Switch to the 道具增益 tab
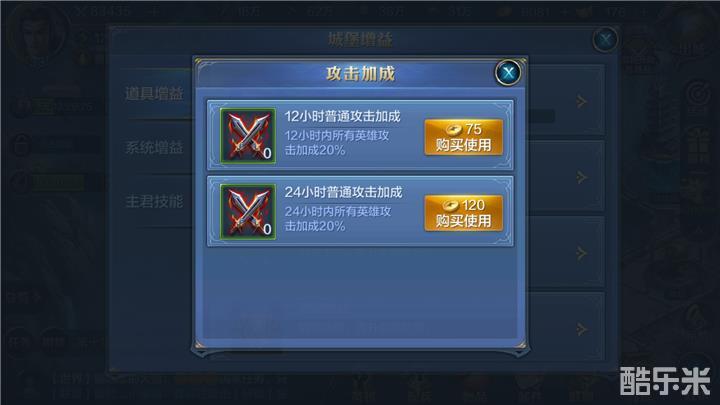 (154, 94)
